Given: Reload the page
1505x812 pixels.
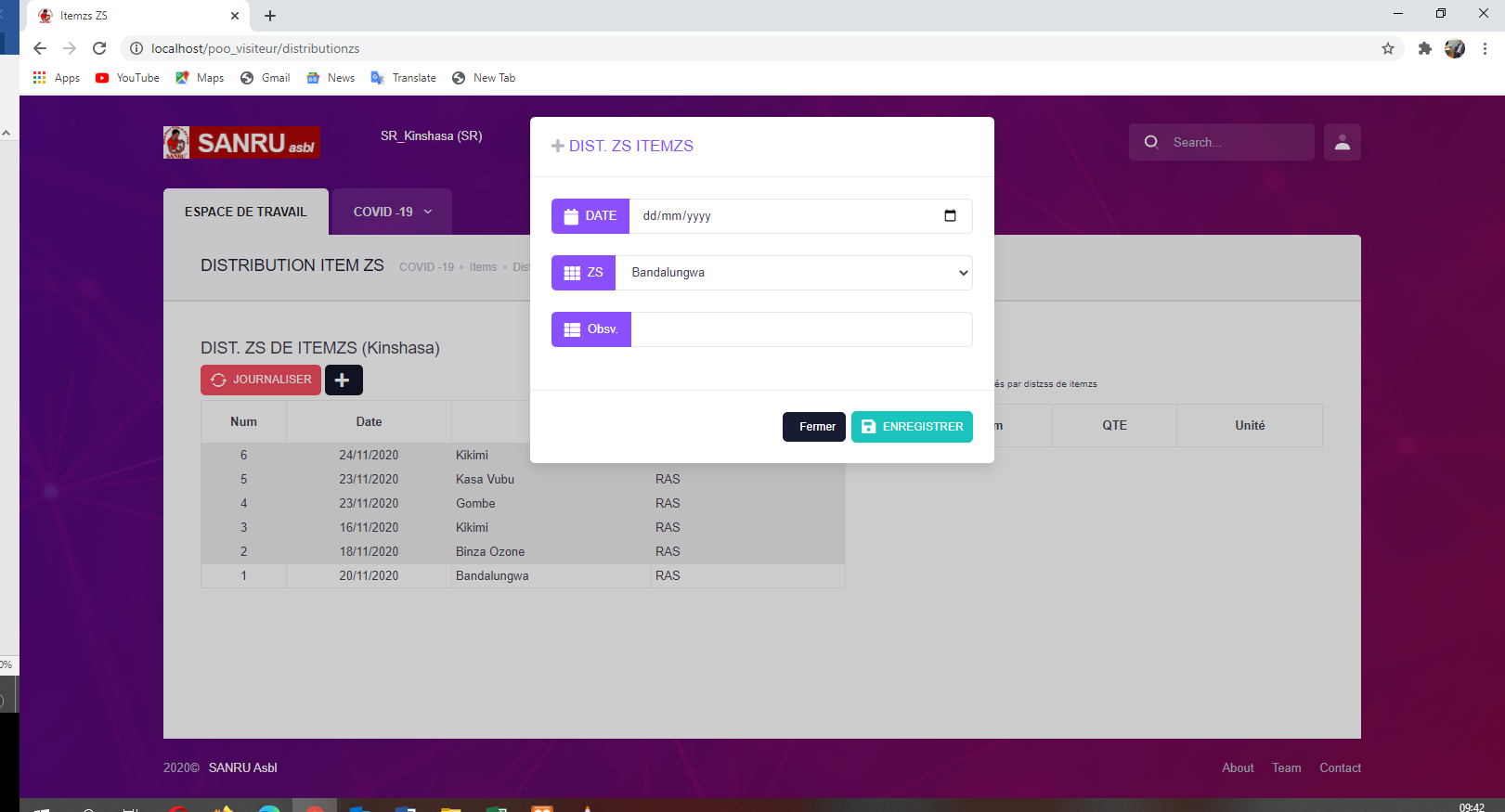Looking at the screenshot, I should tap(99, 48).
